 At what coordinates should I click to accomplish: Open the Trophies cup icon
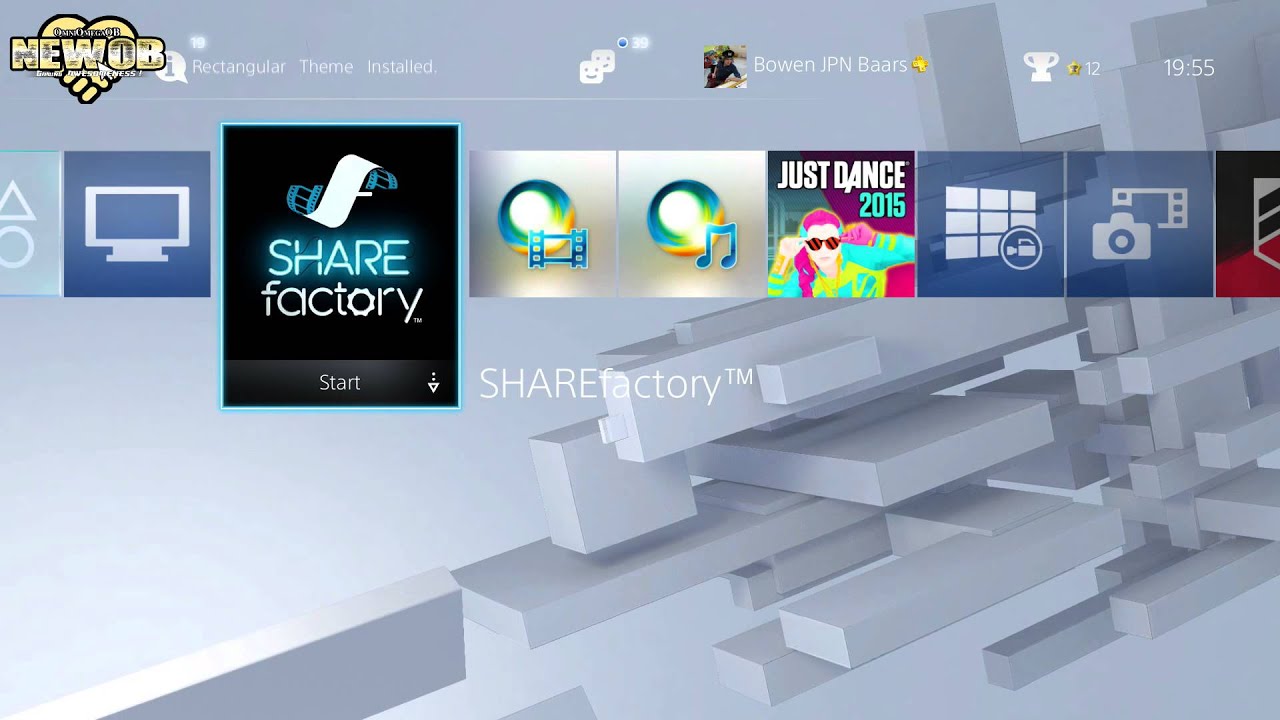pyautogui.click(x=1041, y=67)
